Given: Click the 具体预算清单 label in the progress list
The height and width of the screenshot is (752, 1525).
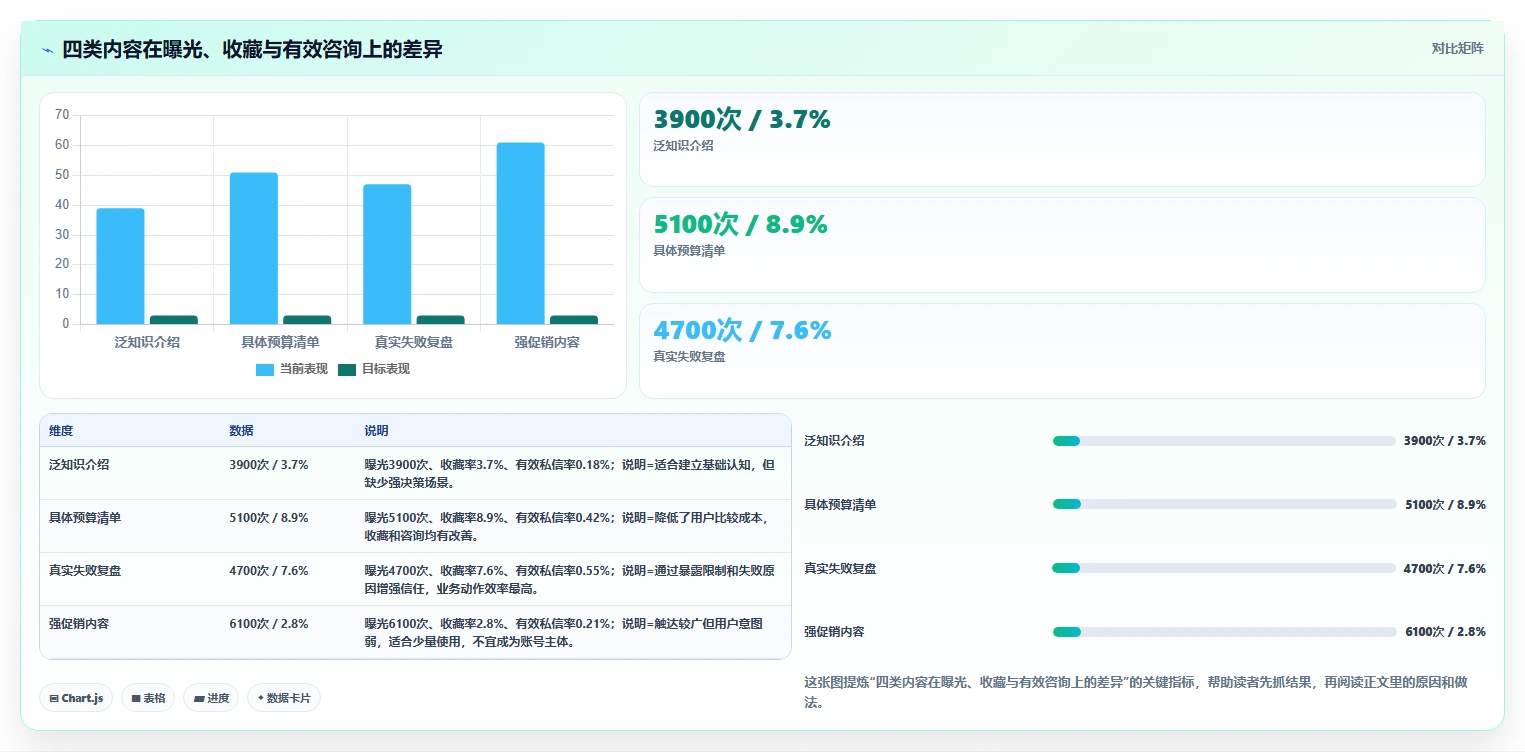Looking at the screenshot, I should point(841,505).
